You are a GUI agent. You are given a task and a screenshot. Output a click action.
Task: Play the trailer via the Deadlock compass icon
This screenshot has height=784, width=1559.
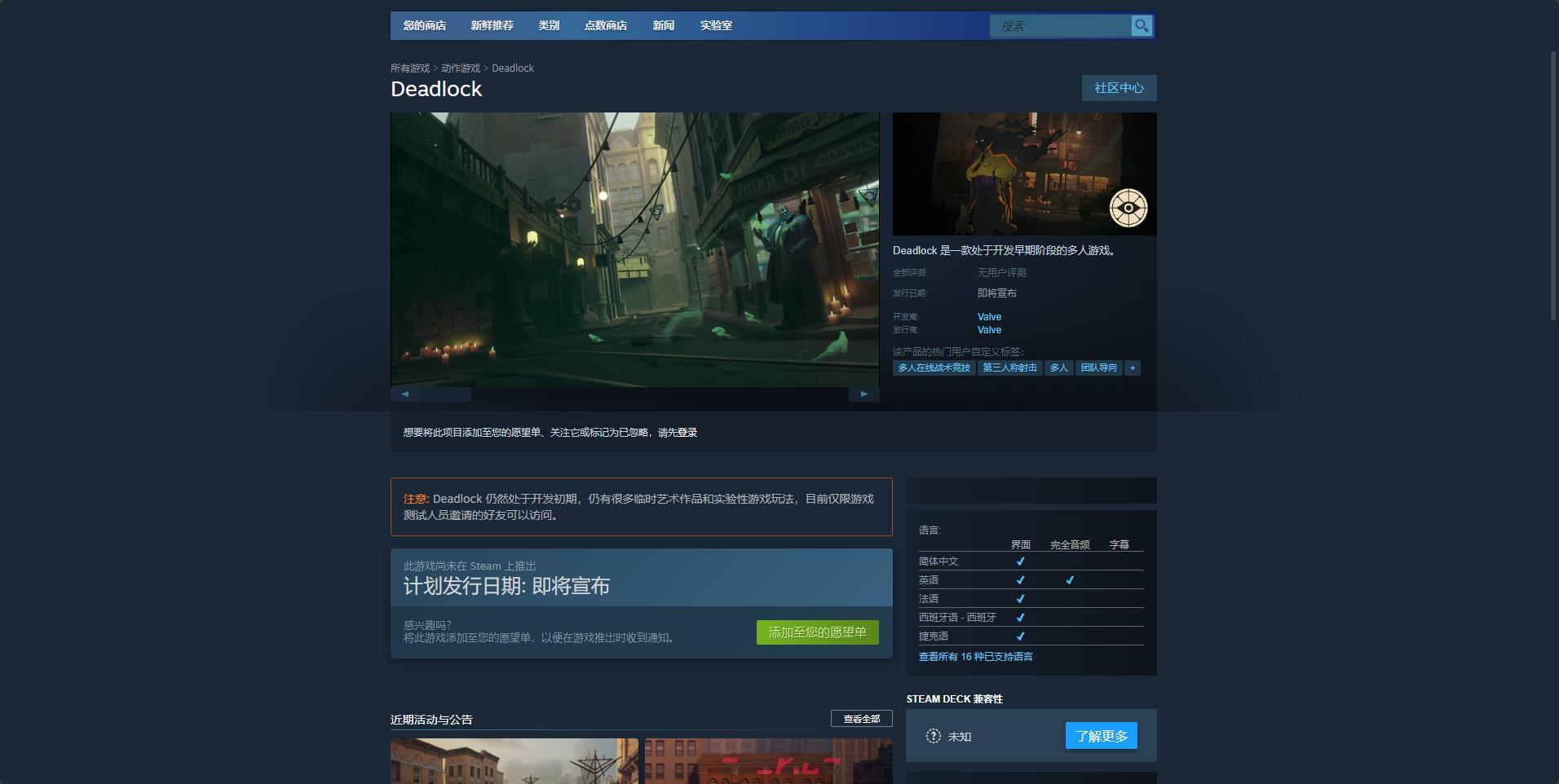(1129, 208)
